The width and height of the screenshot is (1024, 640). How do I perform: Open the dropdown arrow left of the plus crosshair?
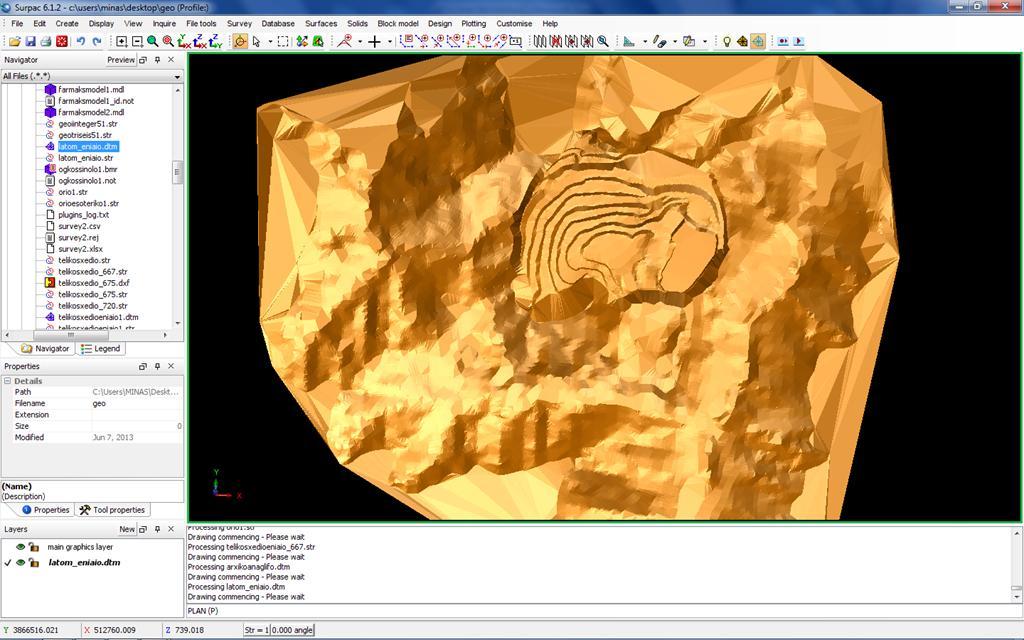(x=360, y=42)
